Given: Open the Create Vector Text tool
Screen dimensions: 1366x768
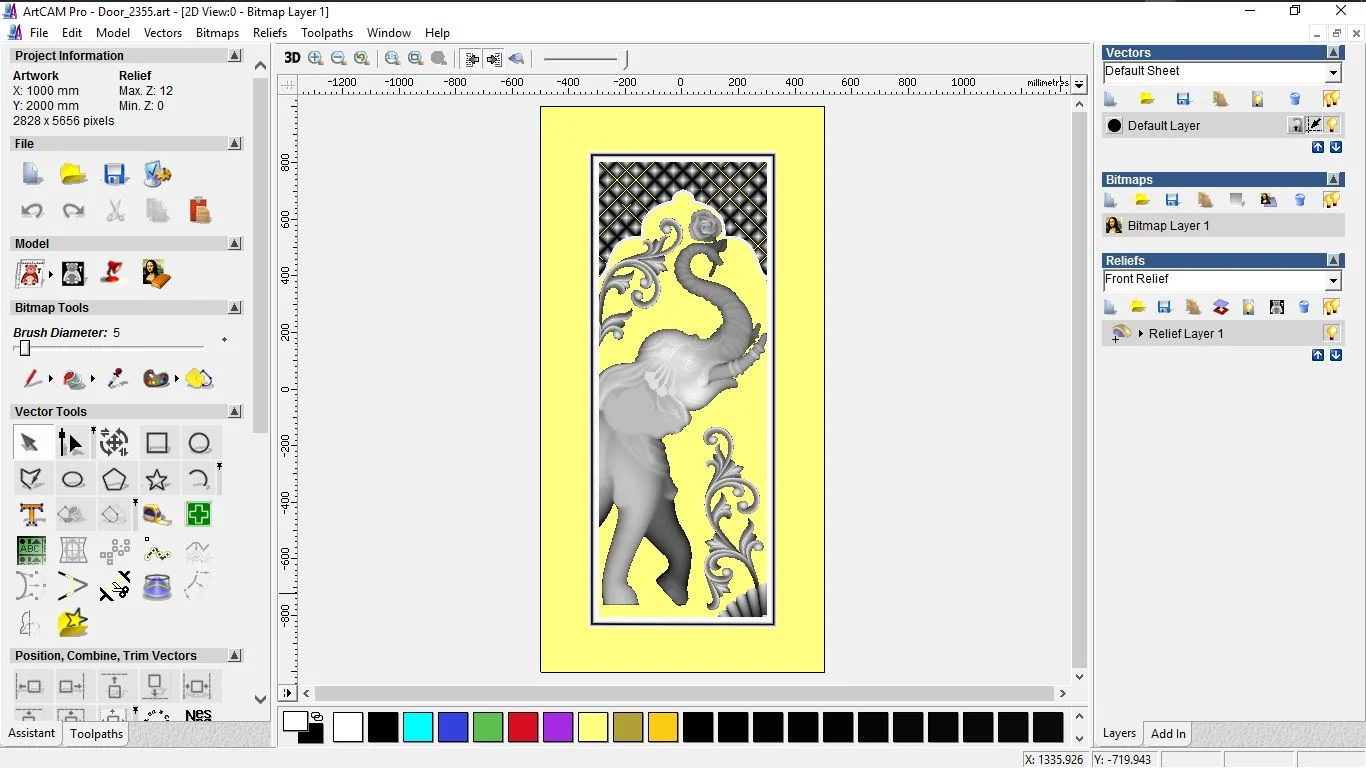Looking at the screenshot, I should tap(31, 515).
